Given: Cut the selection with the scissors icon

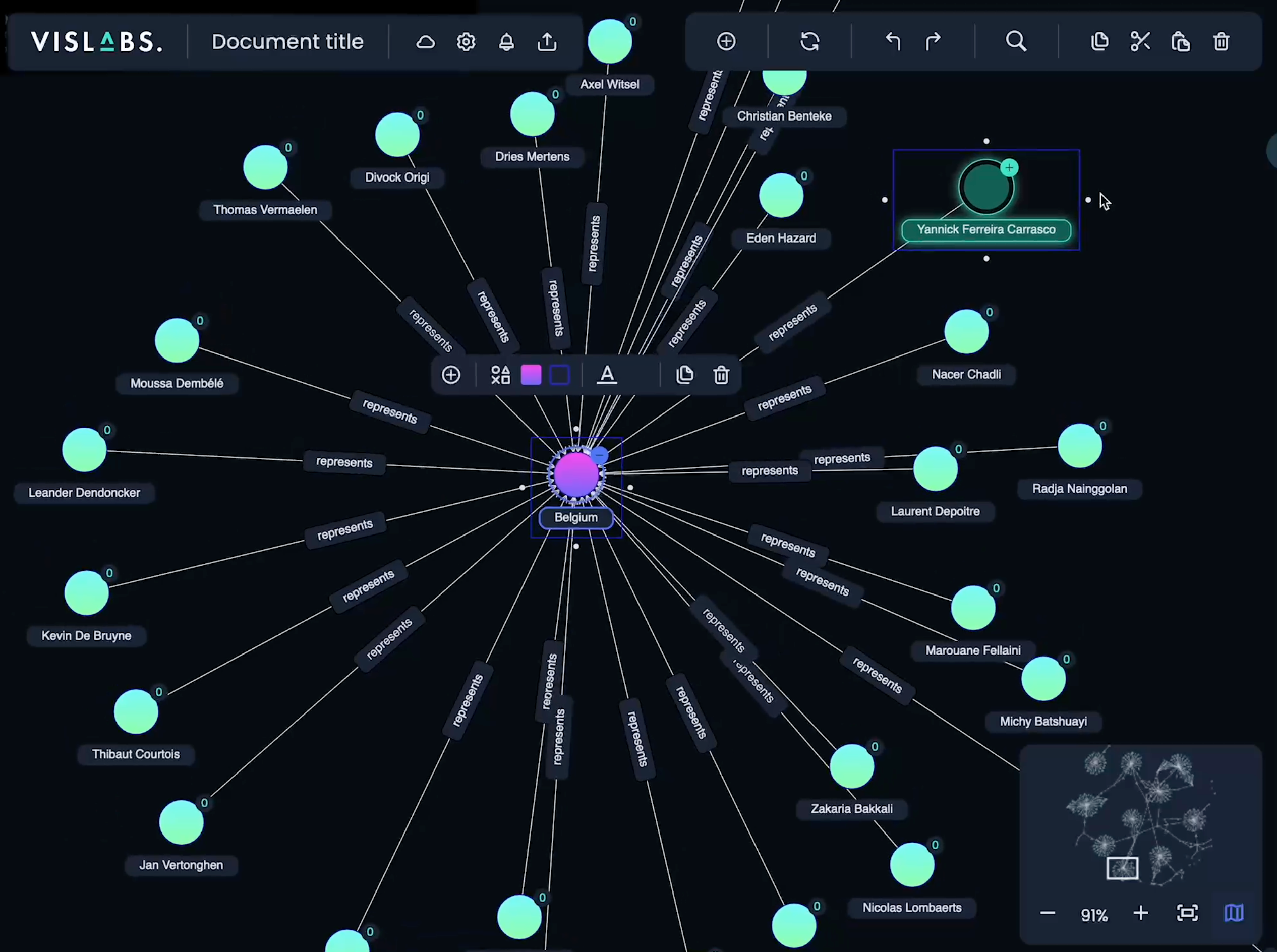Looking at the screenshot, I should pos(1140,41).
